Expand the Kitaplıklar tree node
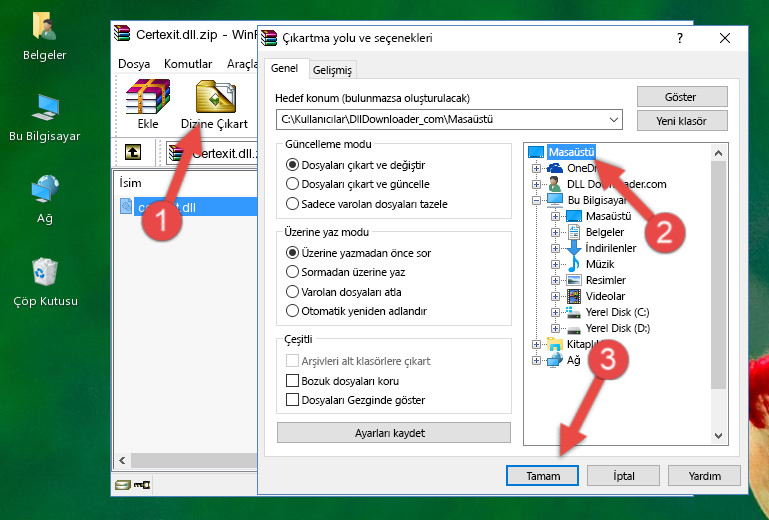The image size is (769, 520). (x=536, y=344)
